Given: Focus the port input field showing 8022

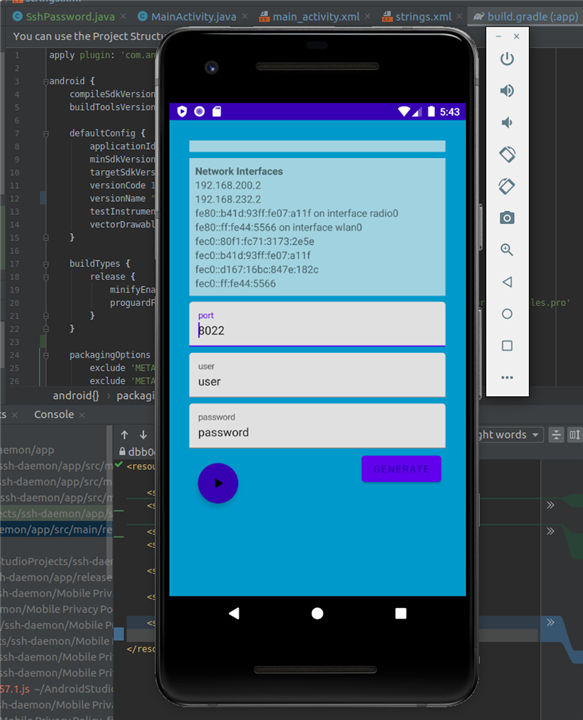Looking at the screenshot, I should point(317,324).
